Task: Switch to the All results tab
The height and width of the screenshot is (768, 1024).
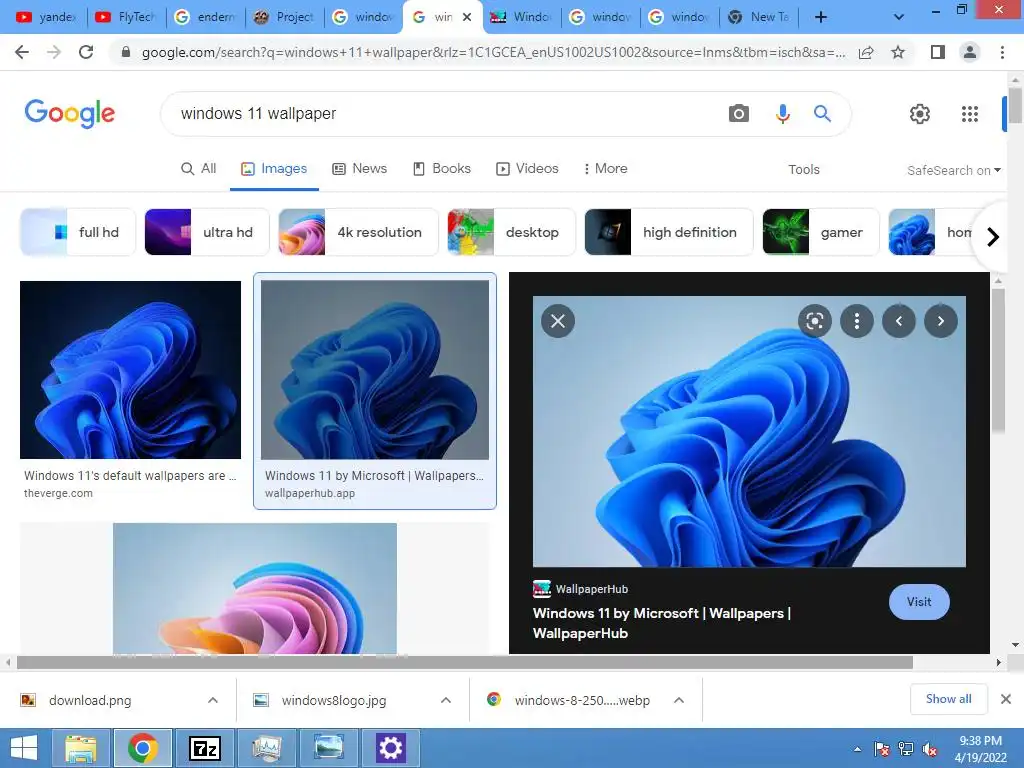Action: (x=199, y=168)
